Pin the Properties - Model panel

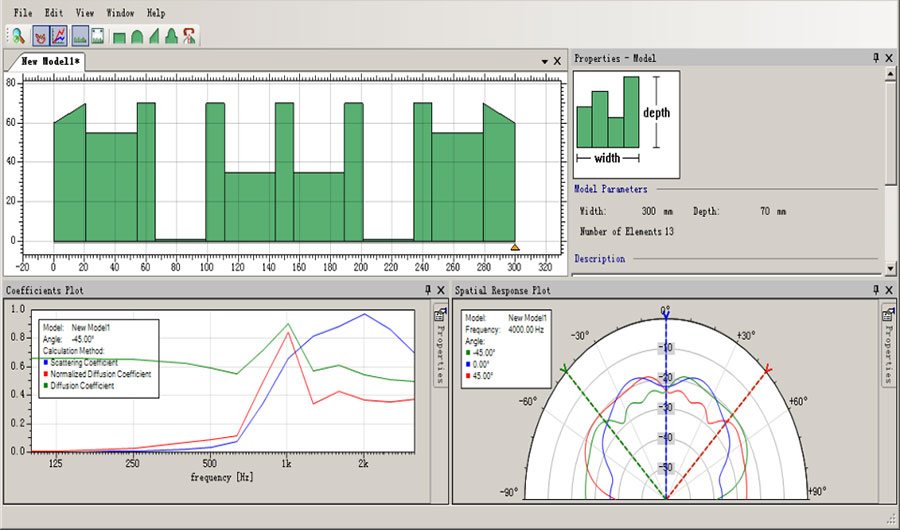point(875,58)
